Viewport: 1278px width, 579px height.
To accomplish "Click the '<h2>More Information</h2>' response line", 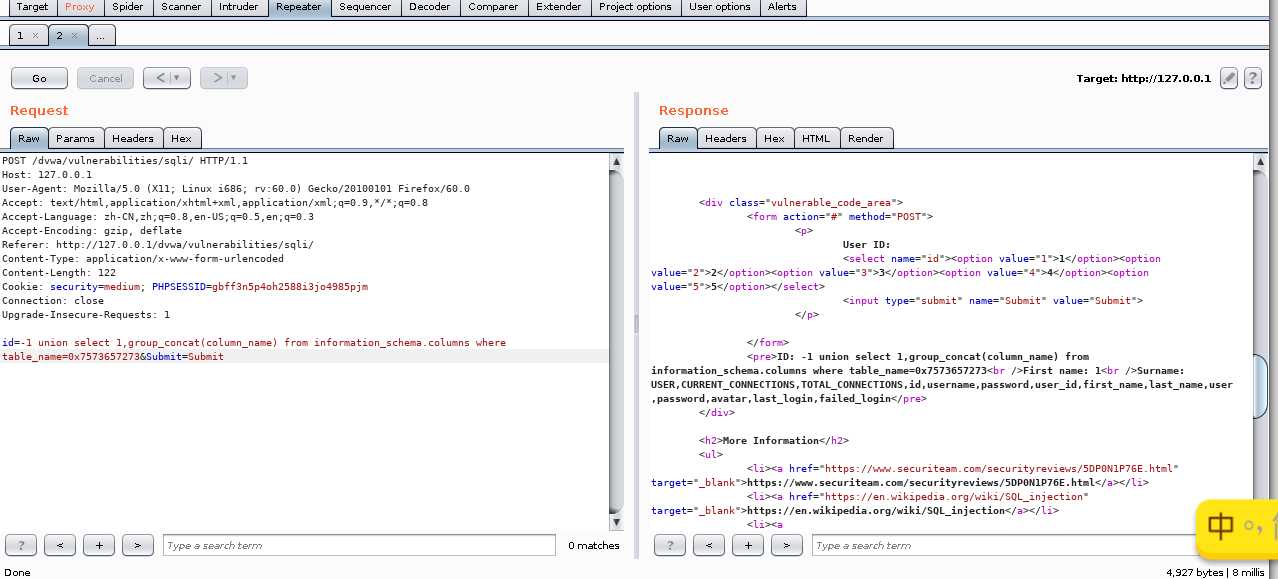I will [x=773, y=440].
